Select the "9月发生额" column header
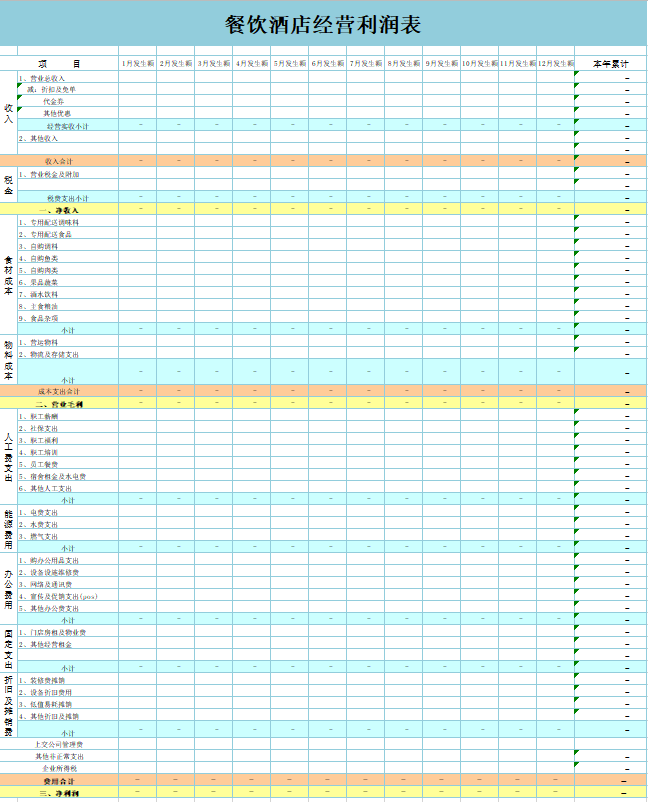648x802 pixels. tap(441, 63)
